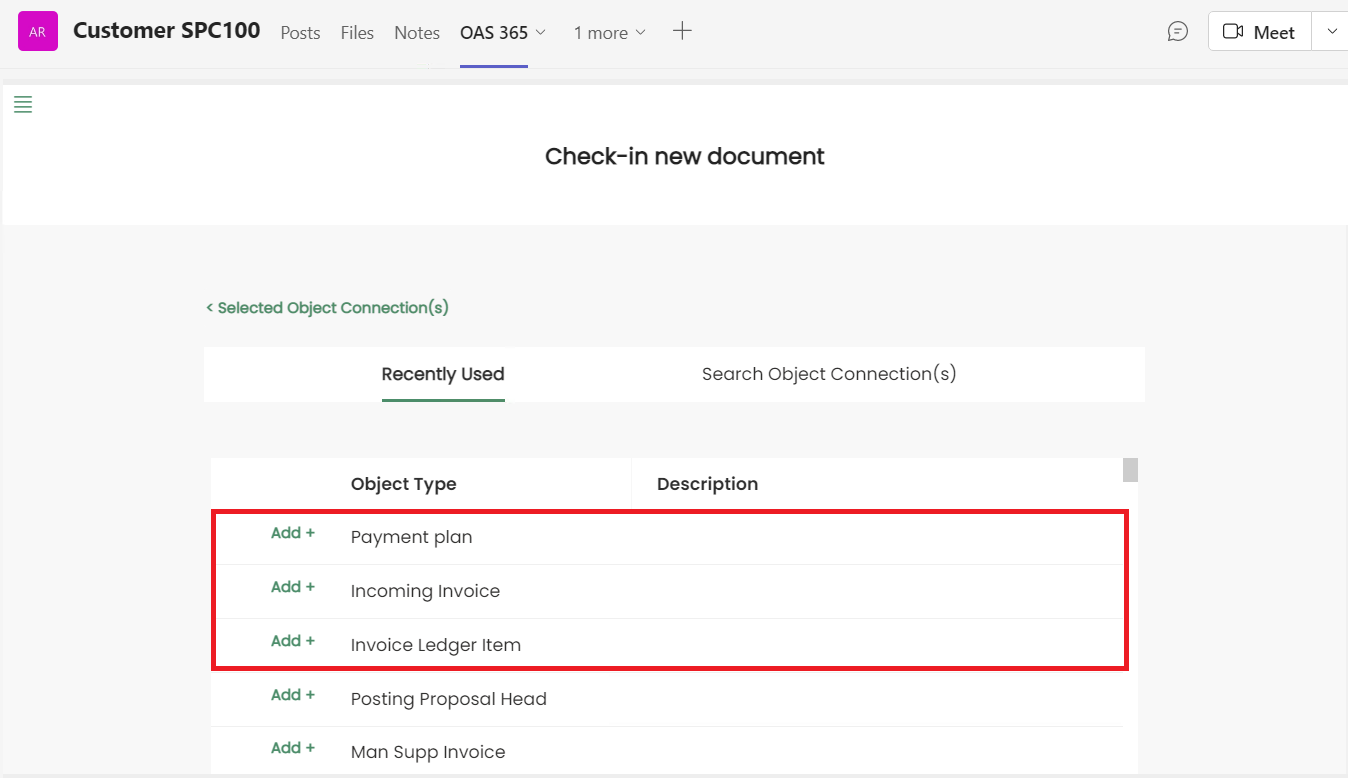The height and width of the screenshot is (778, 1348).
Task: Click the object list scrollbar thumb
Action: [x=1130, y=470]
